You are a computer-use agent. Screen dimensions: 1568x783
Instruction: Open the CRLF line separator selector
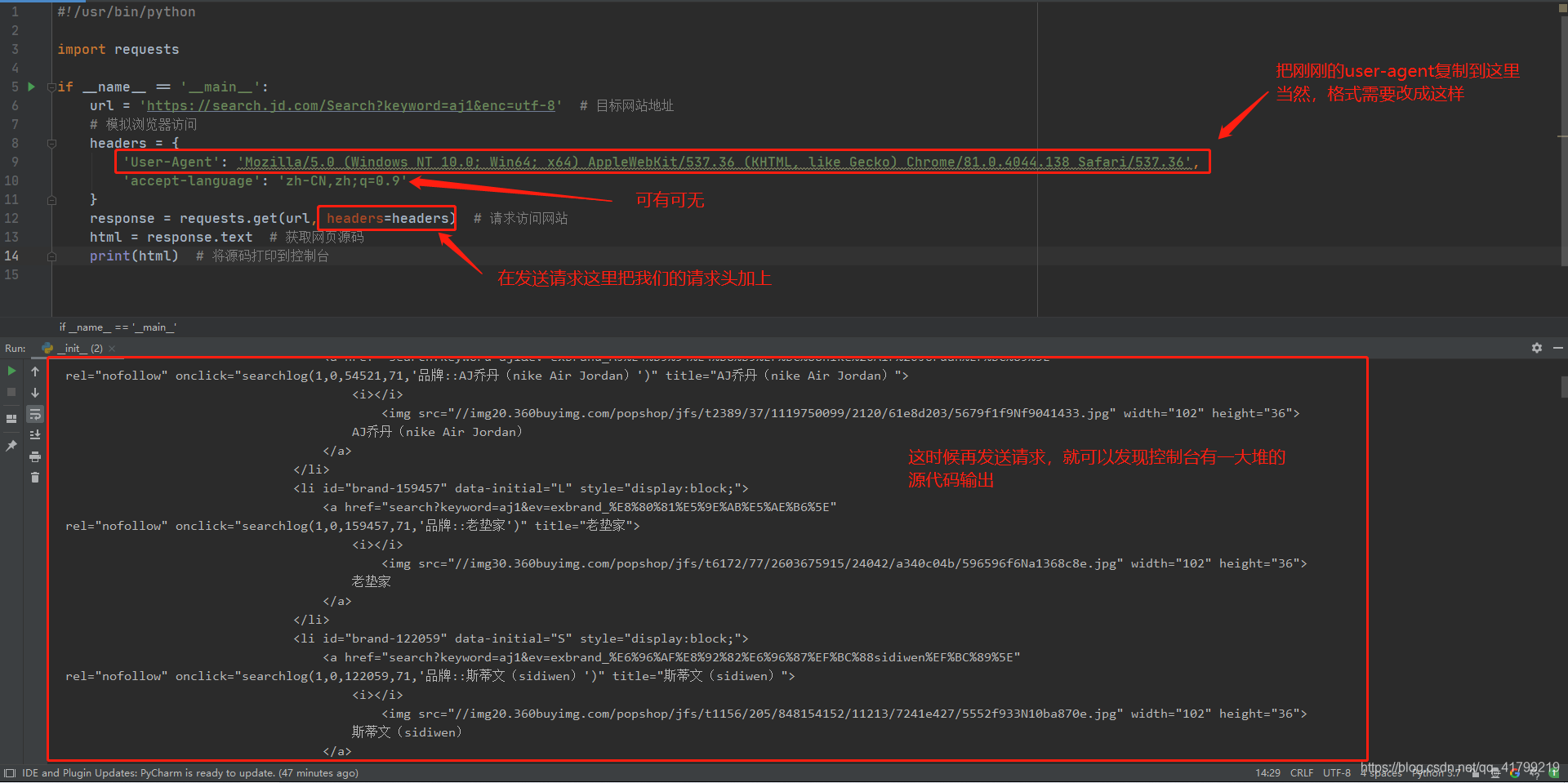[1302, 773]
